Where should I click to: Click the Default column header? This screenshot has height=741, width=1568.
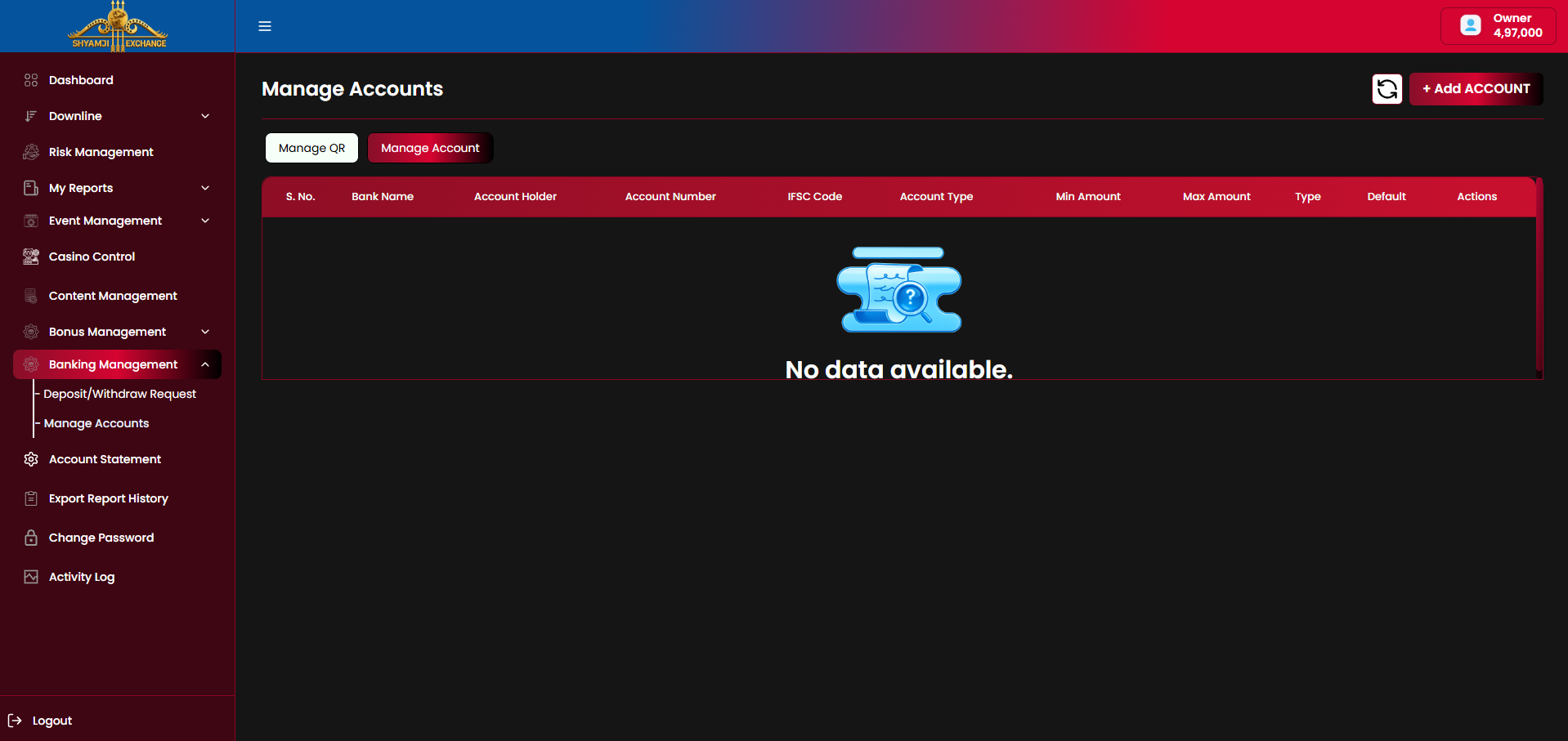click(1387, 197)
